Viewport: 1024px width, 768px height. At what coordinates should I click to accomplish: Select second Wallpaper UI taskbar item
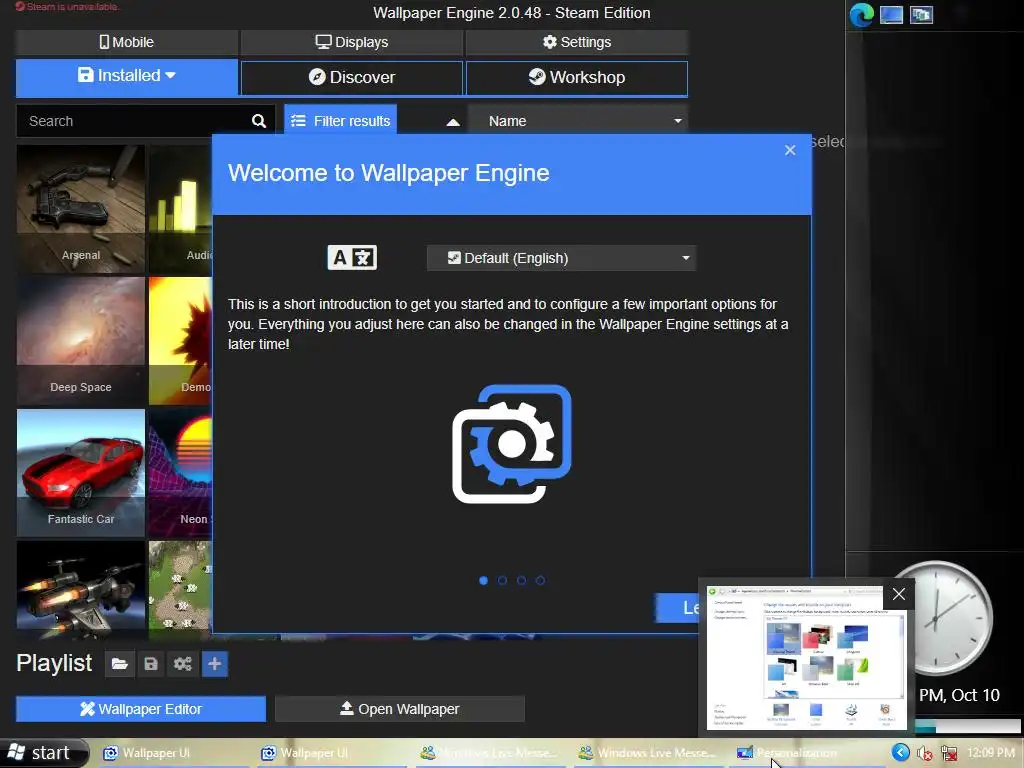coord(330,753)
